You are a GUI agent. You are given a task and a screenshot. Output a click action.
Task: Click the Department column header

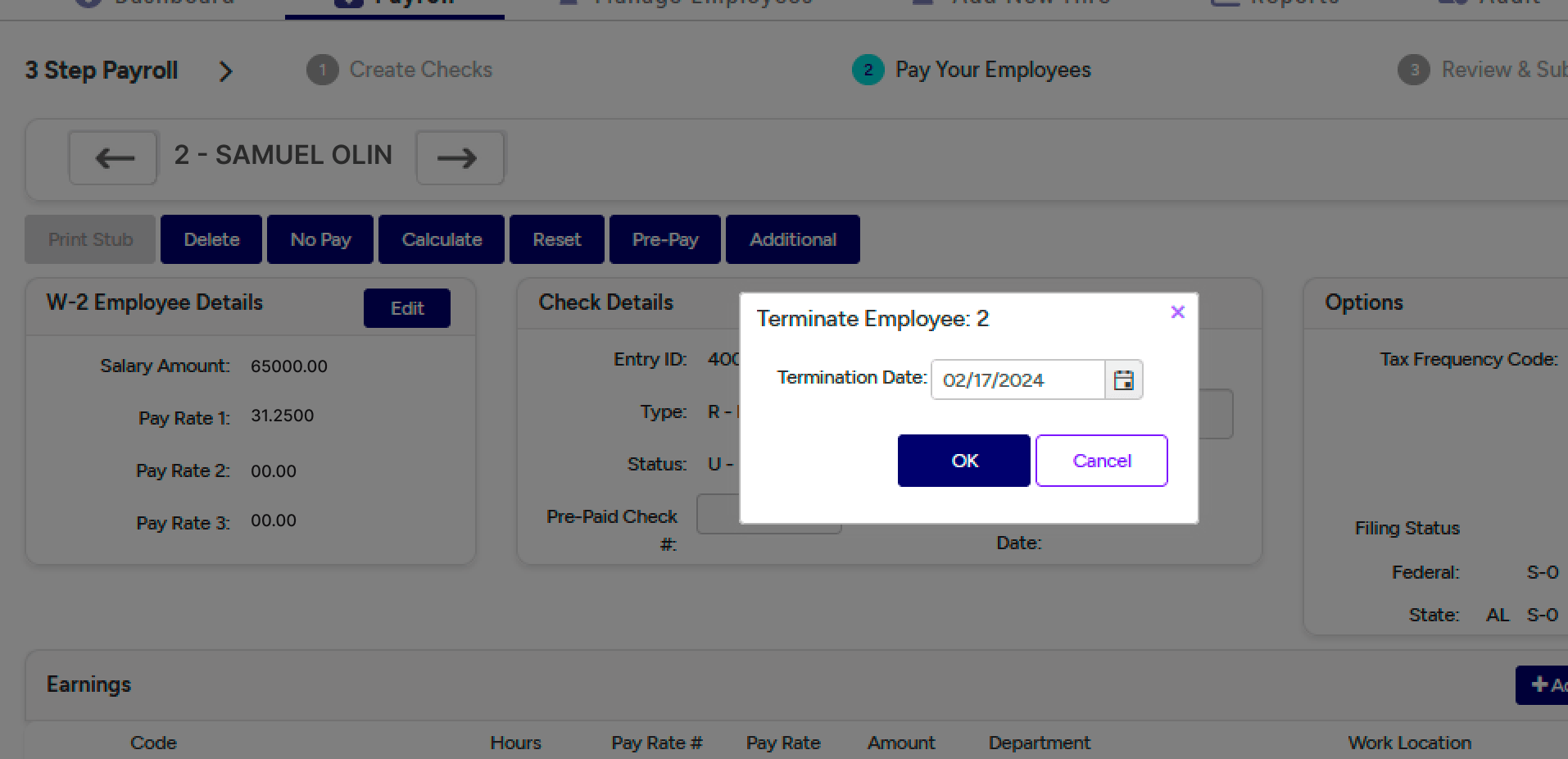(x=1040, y=743)
